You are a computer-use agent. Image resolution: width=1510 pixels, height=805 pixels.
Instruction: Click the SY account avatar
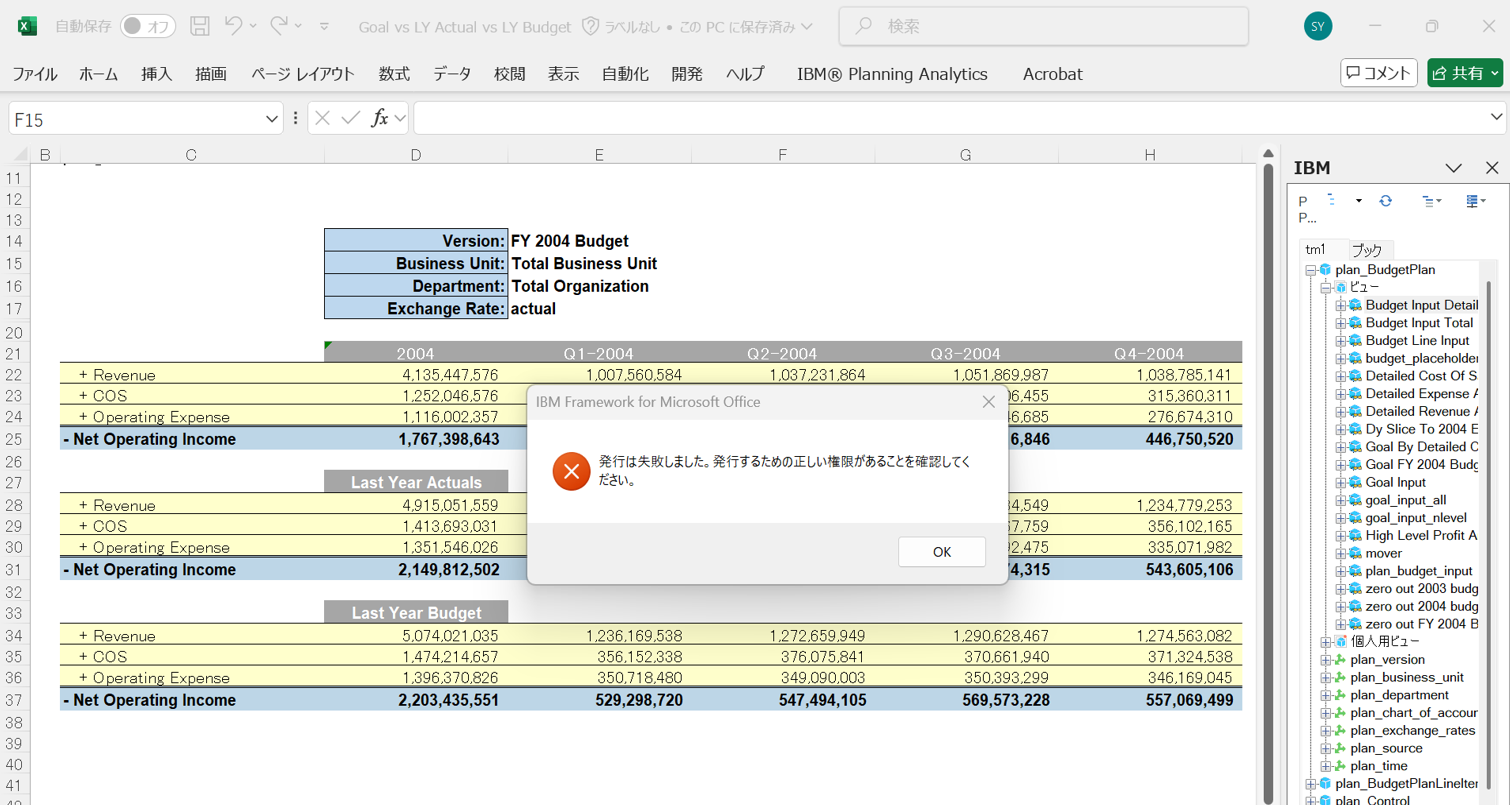click(1318, 27)
